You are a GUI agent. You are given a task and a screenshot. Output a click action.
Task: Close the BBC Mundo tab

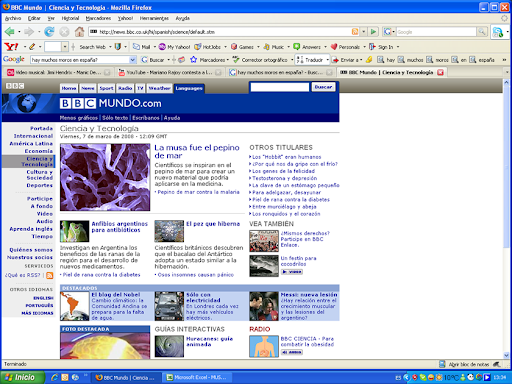pyautogui.click(x=440, y=72)
